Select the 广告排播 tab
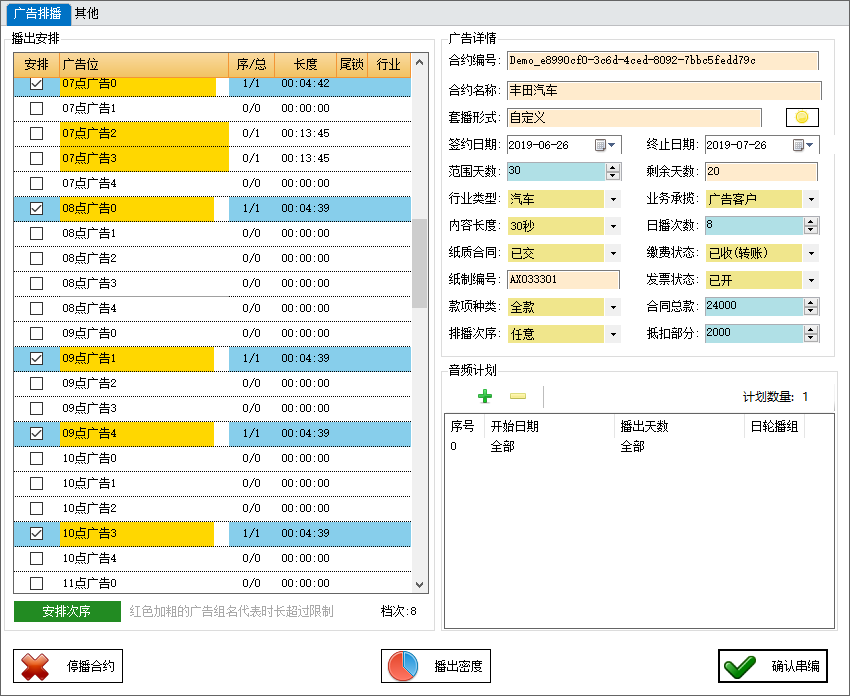 (40, 13)
